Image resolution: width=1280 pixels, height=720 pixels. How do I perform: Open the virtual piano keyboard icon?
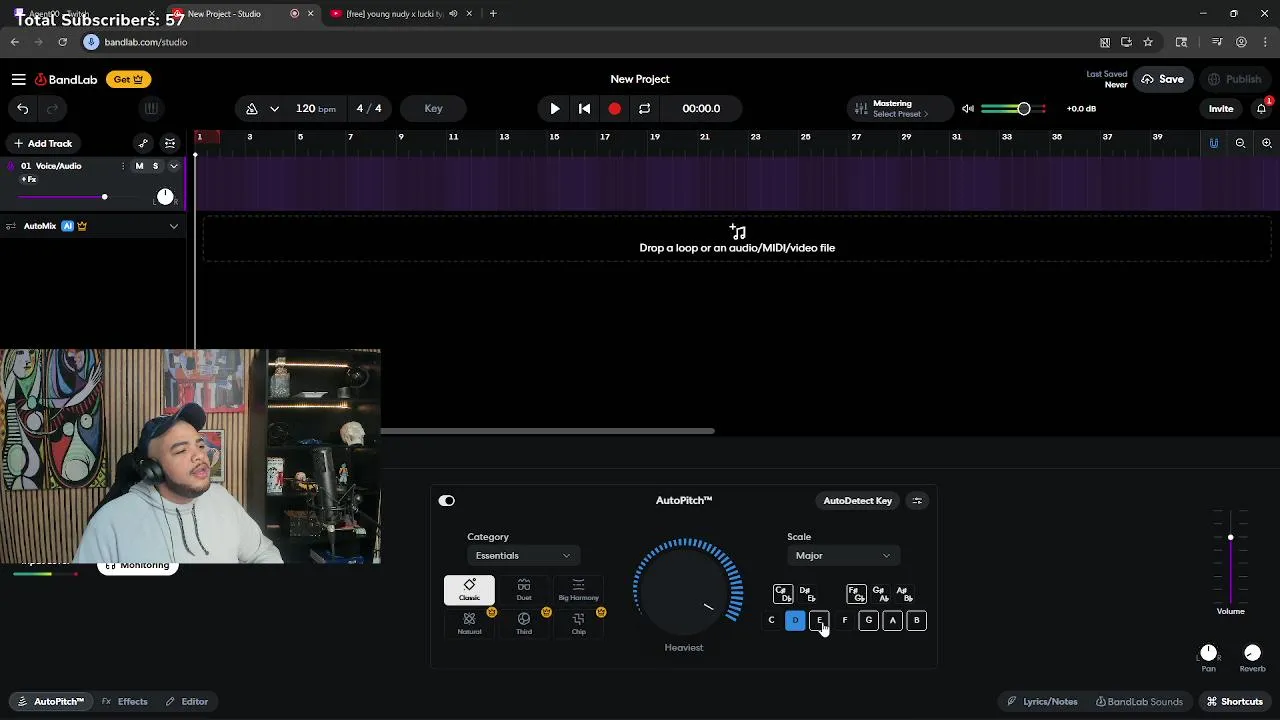click(x=151, y=108)
